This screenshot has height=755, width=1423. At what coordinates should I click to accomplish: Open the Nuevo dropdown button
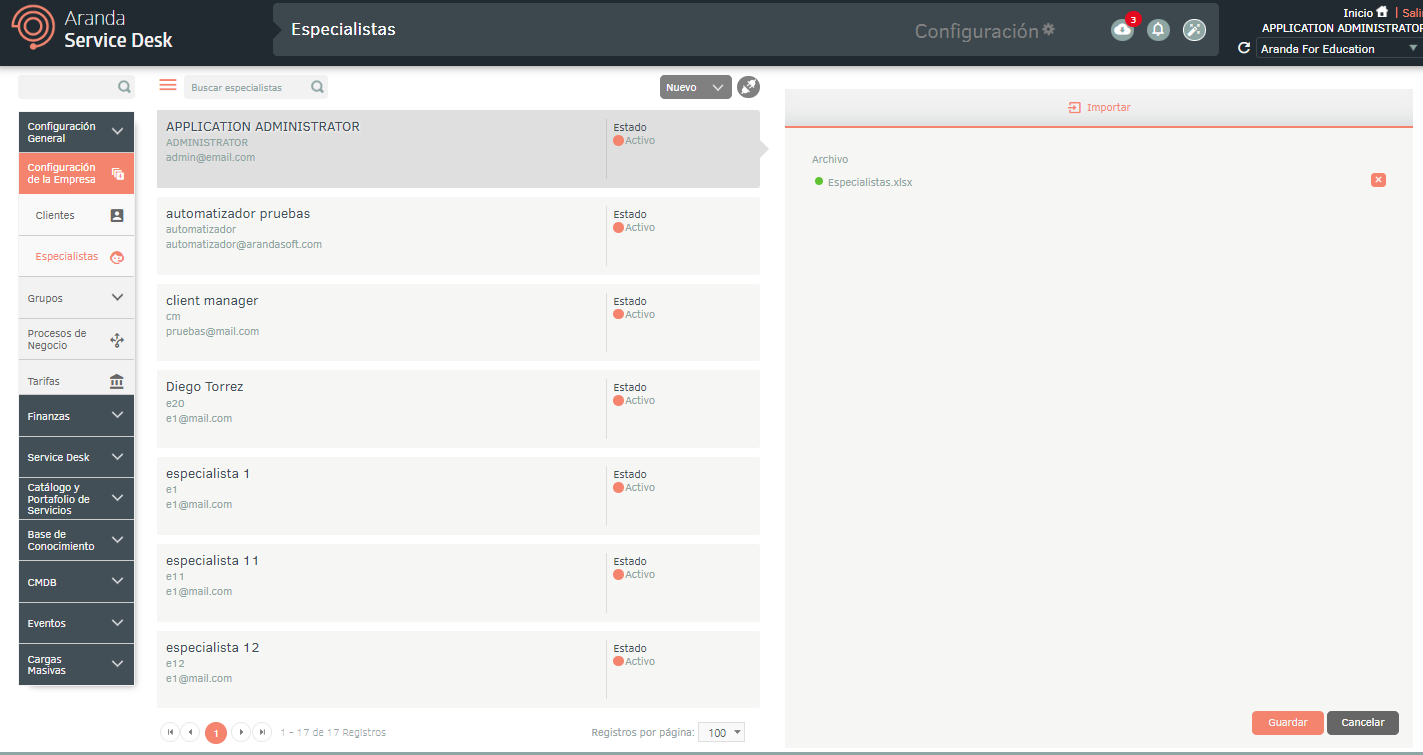pos(695,87)
